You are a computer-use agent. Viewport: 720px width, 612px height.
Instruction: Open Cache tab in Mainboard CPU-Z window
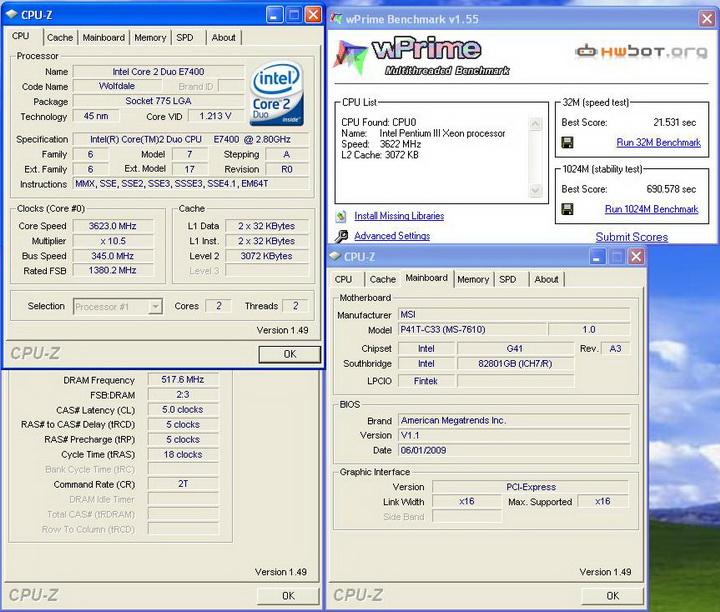click(382, 279)
